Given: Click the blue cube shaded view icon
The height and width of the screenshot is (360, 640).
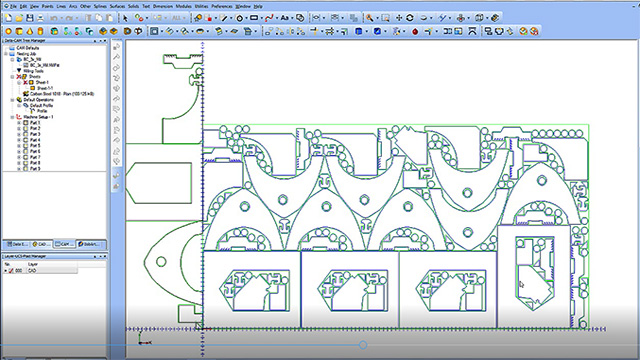Looking at the screenshot, I should (358, 31).
